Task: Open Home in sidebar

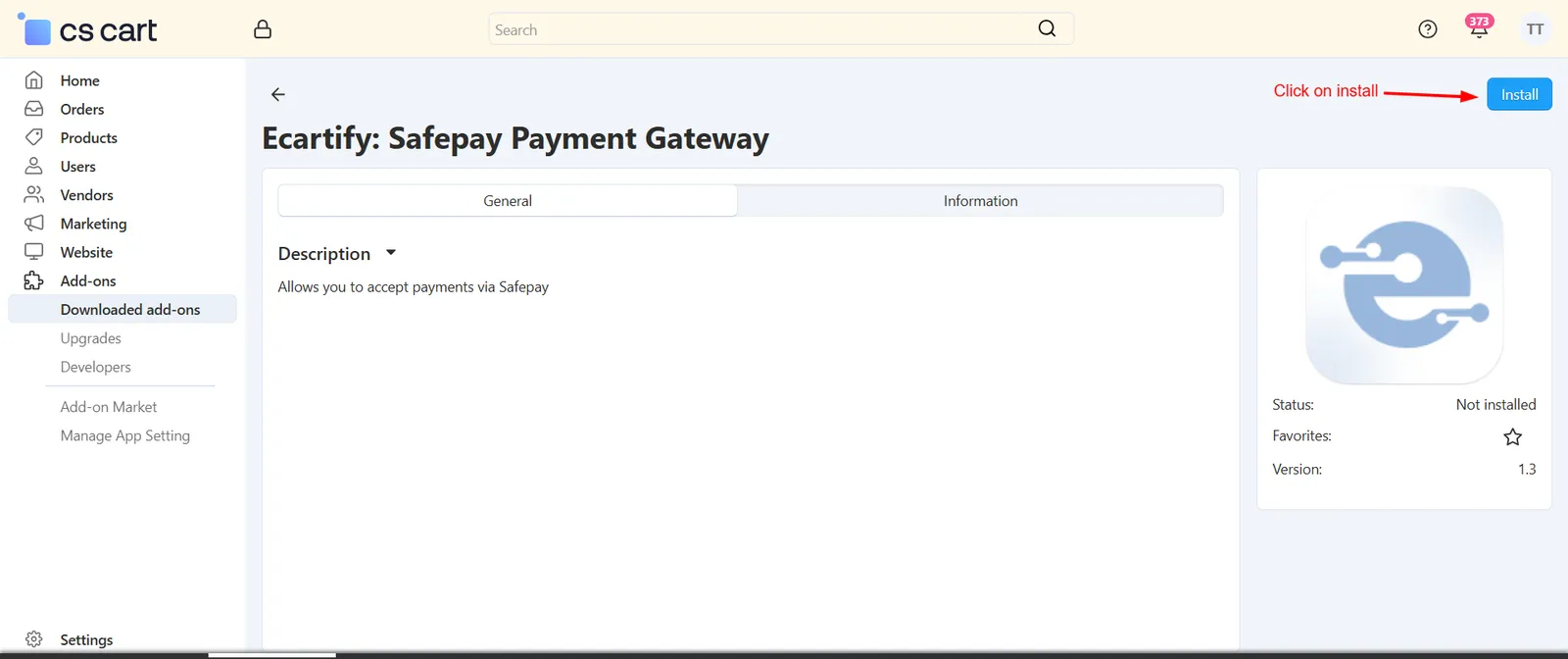Action: [80, 80]
